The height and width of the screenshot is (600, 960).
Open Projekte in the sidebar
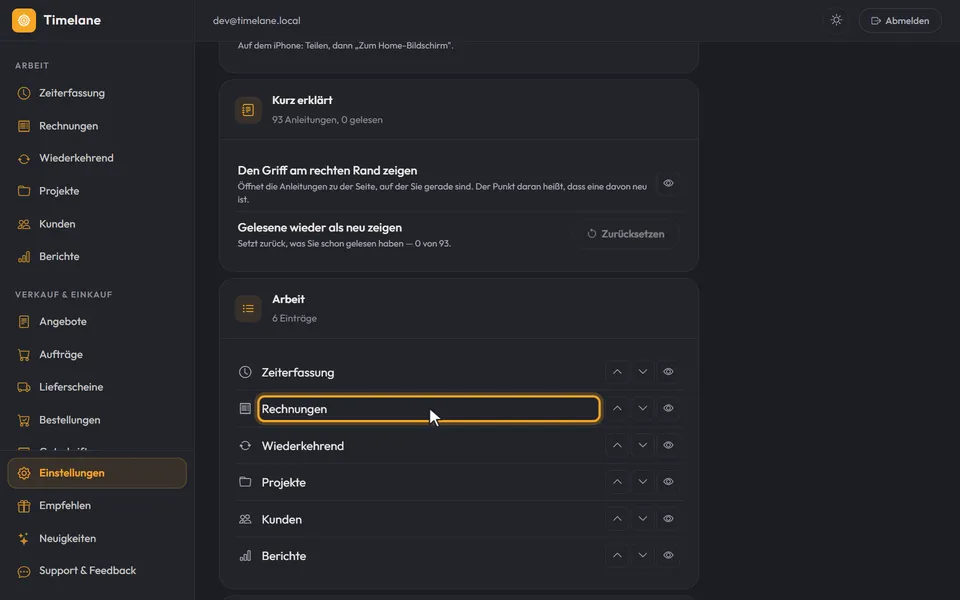click(97, 191)
